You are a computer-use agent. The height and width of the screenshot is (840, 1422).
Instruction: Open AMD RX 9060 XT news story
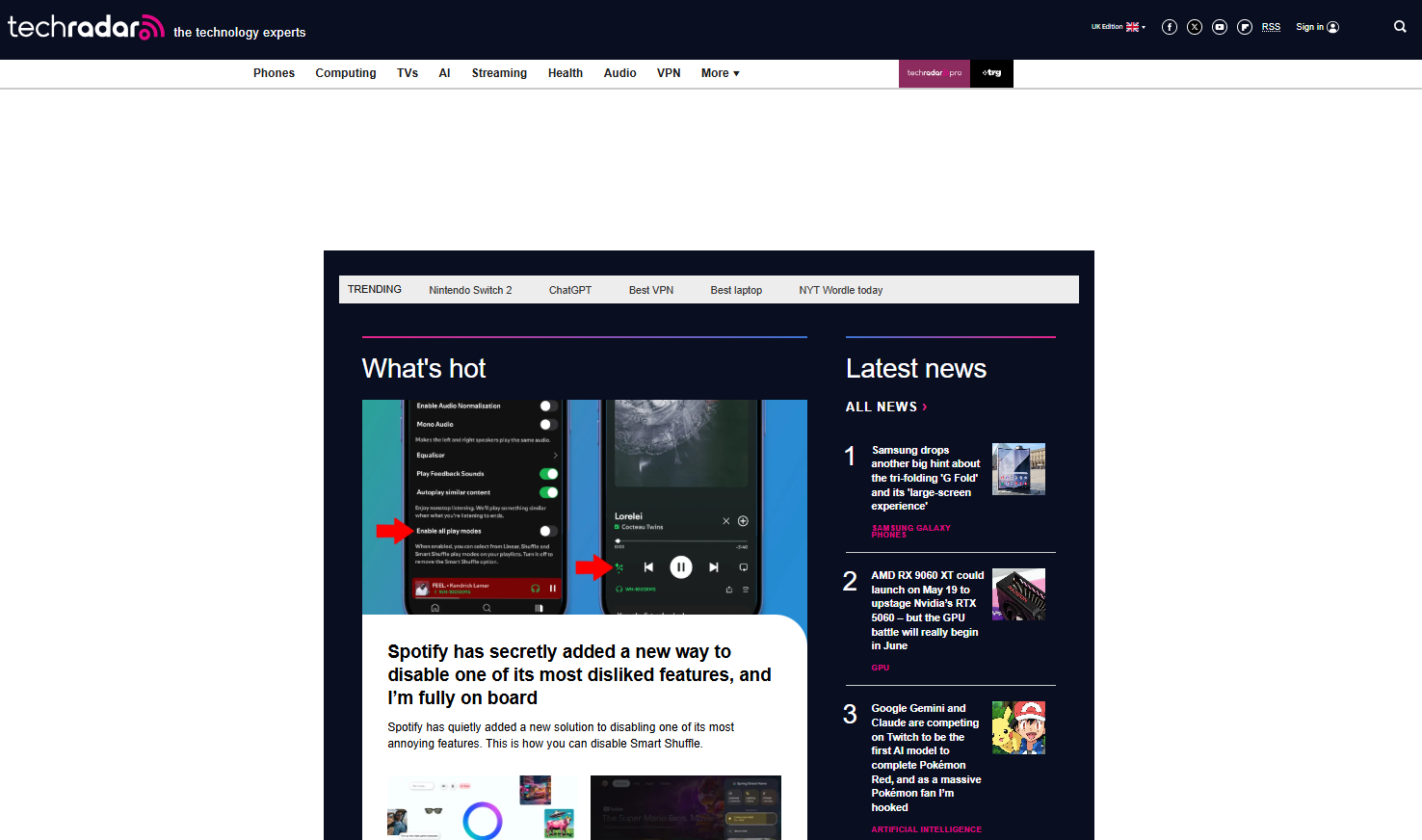[928, 611]
